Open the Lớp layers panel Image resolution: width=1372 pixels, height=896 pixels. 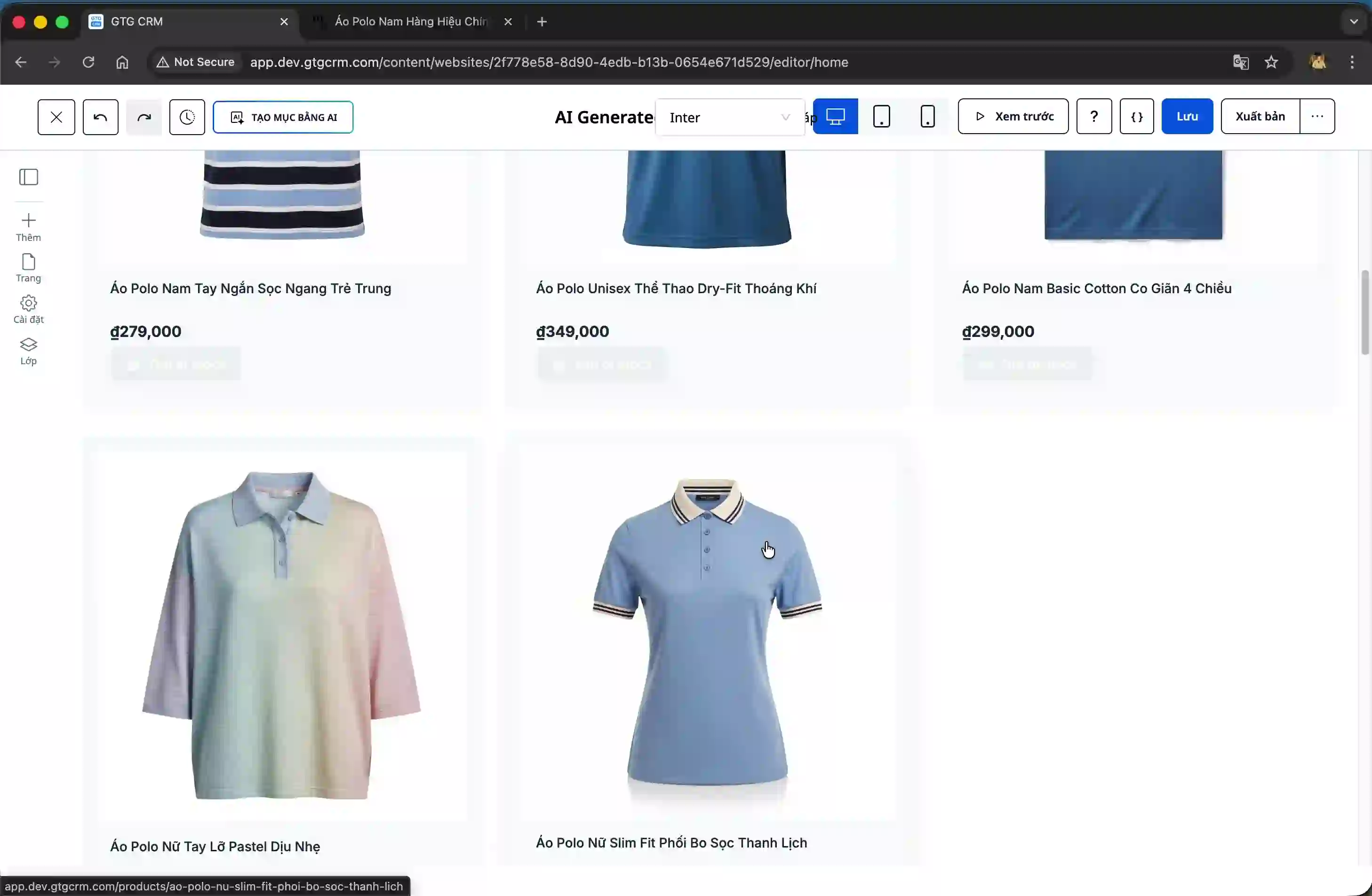[28, 351]
